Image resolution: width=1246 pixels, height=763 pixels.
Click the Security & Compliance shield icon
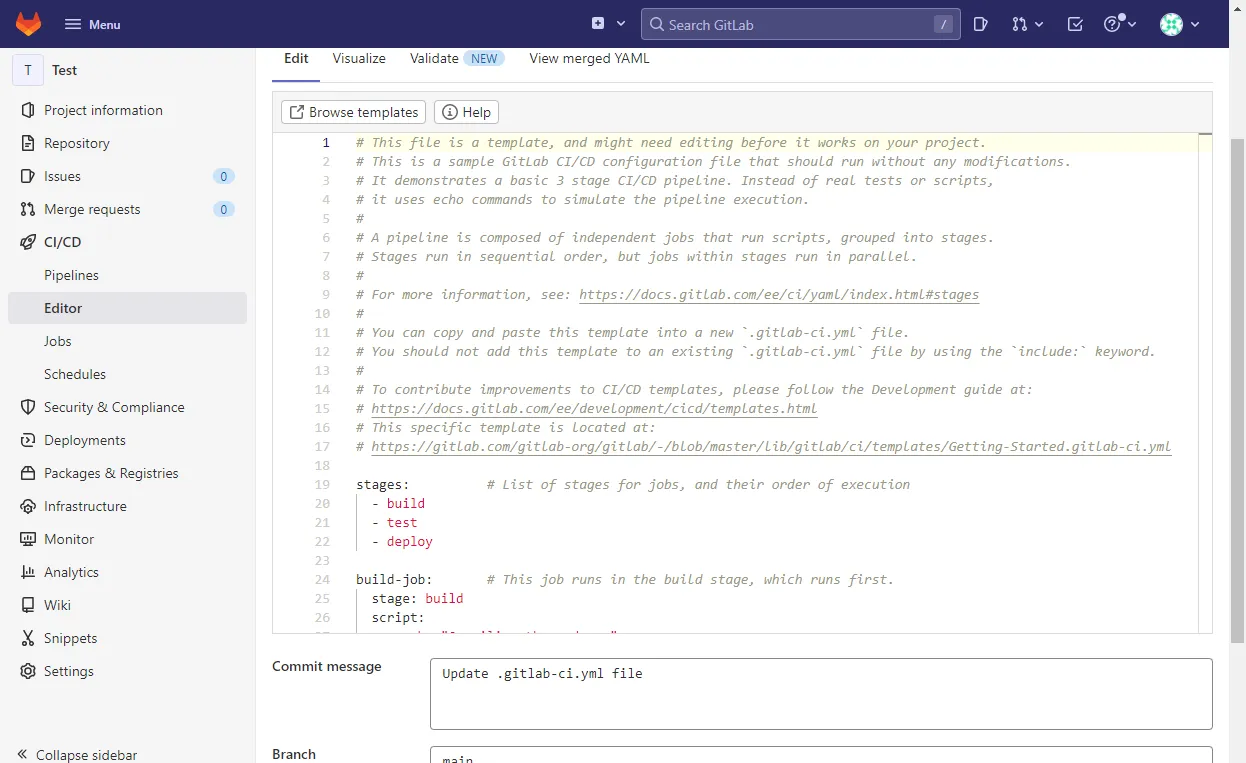(x=27, y=407)
